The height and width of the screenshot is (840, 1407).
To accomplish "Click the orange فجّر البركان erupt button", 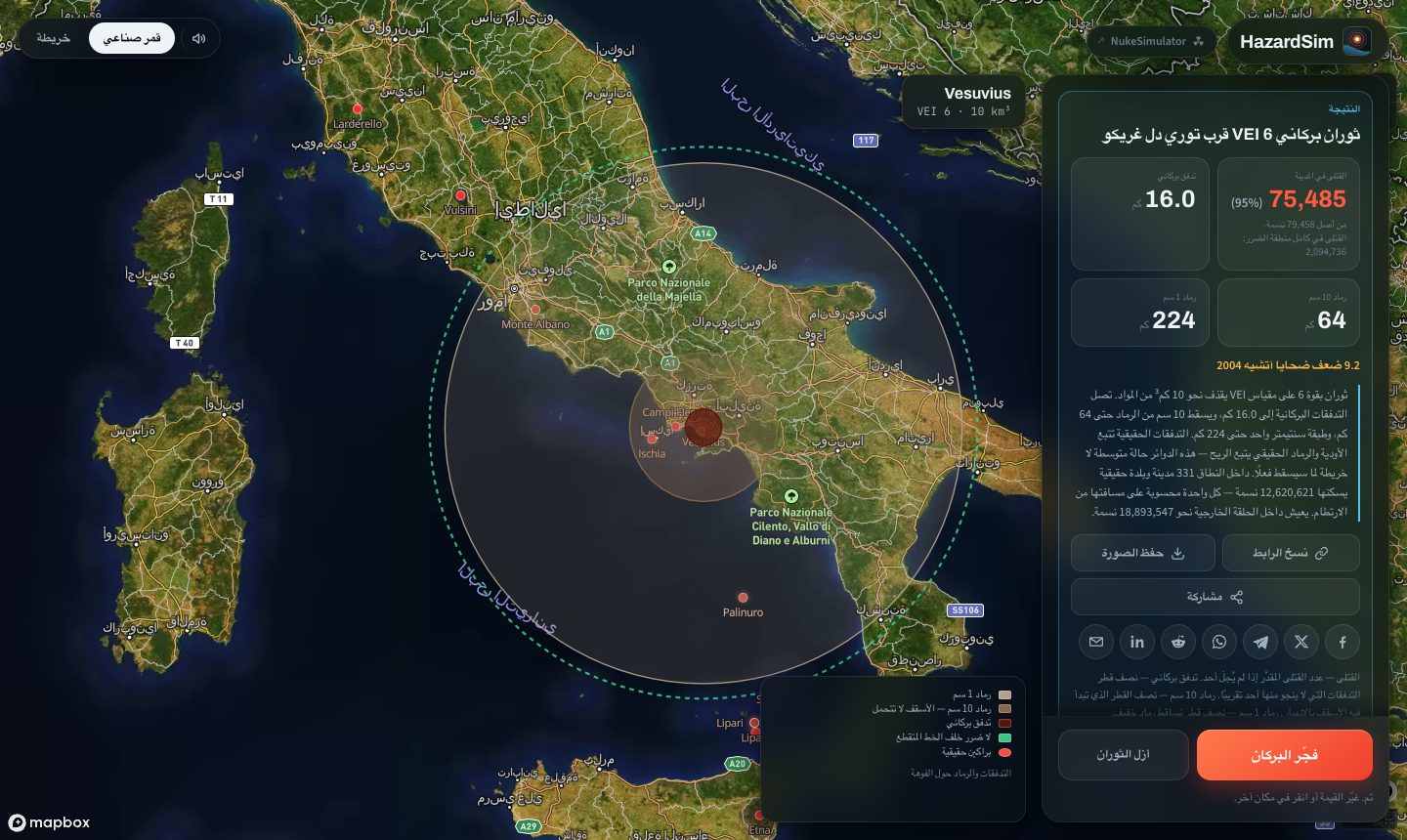I will 1285,755.
